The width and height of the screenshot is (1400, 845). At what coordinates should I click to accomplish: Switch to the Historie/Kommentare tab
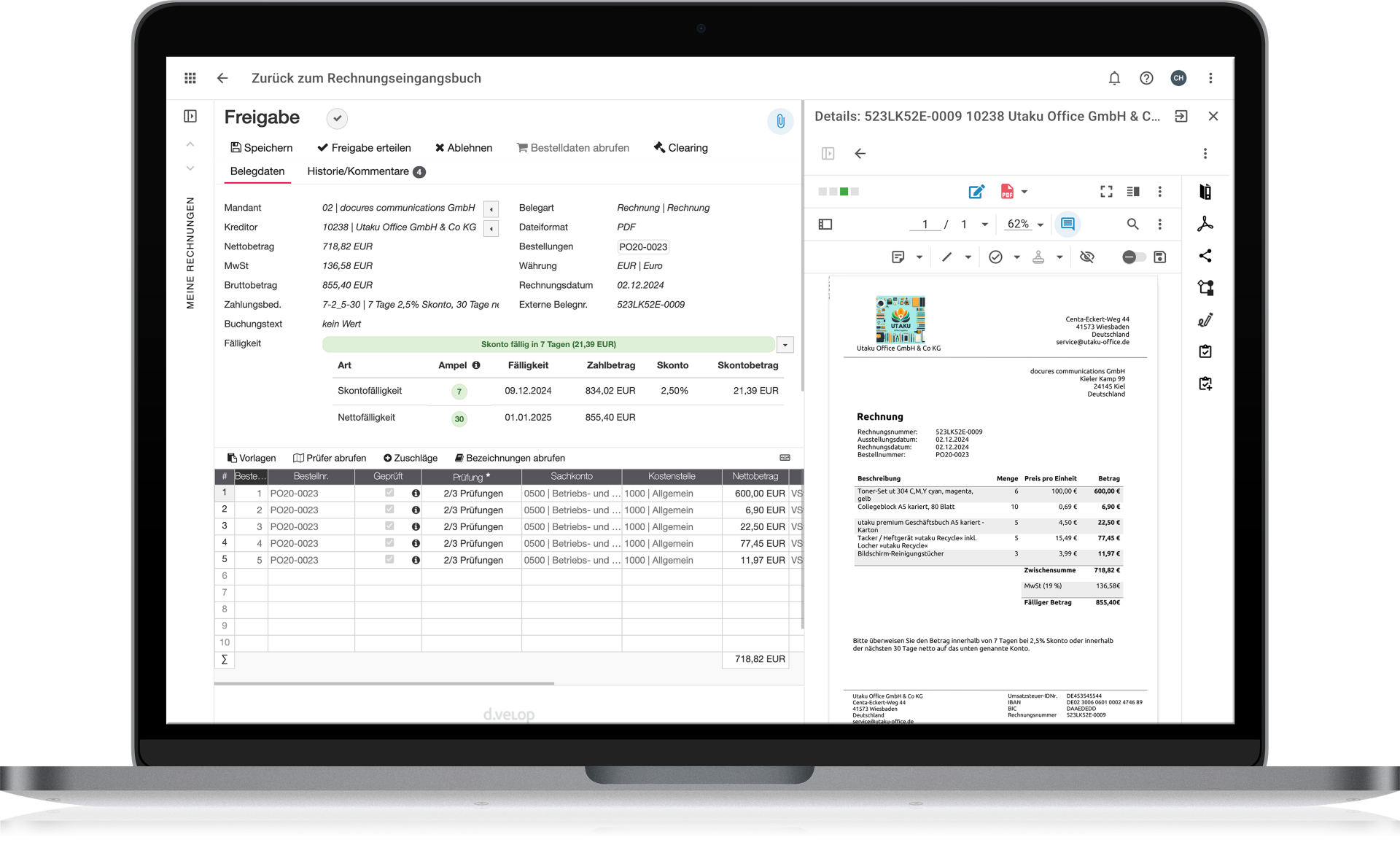tap(359, 171)
